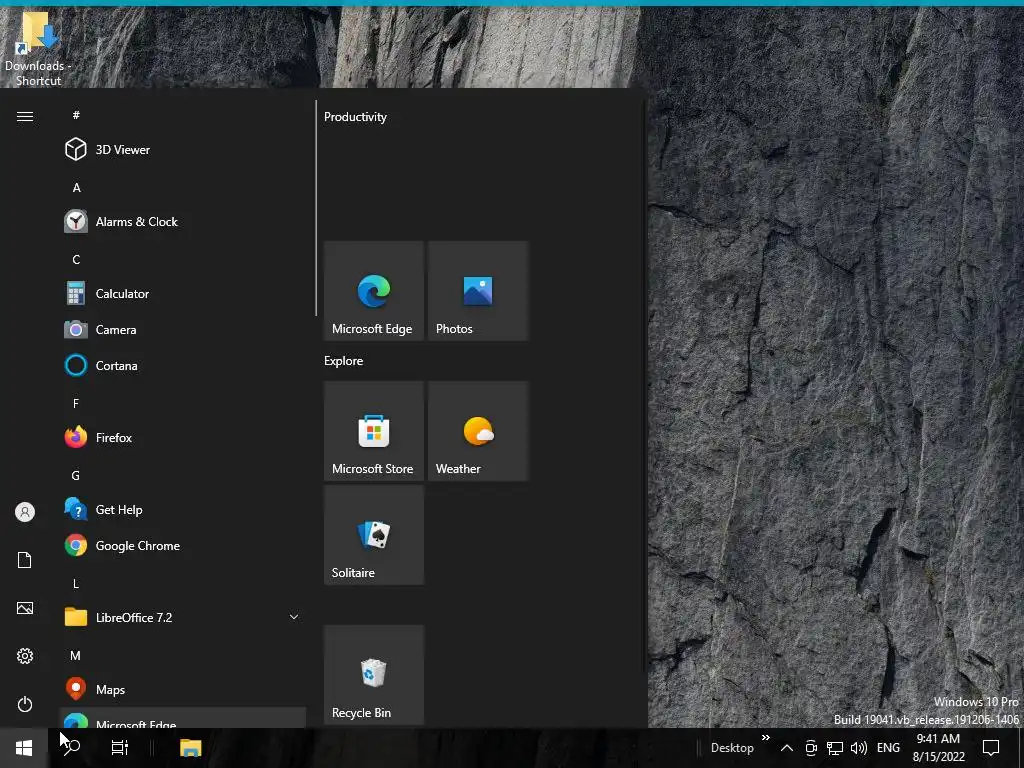Image resolution: width=1024 pixels, height=768 pixels.
Task: Launch Firefox from the app list
Action: tap(183, 438)
